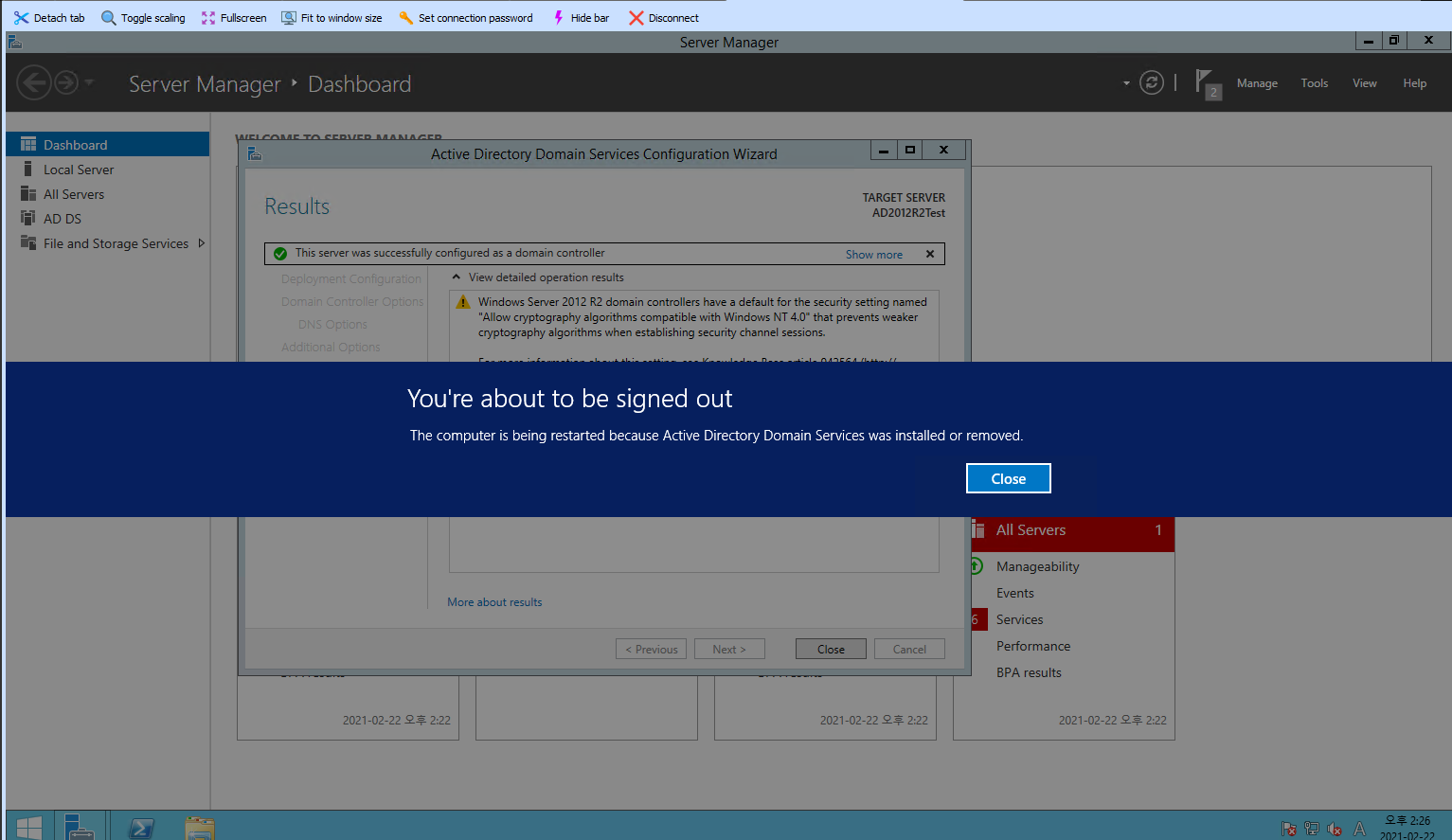Click the taskbar clock
The image size is (1452, 840).
[1407, 828]
